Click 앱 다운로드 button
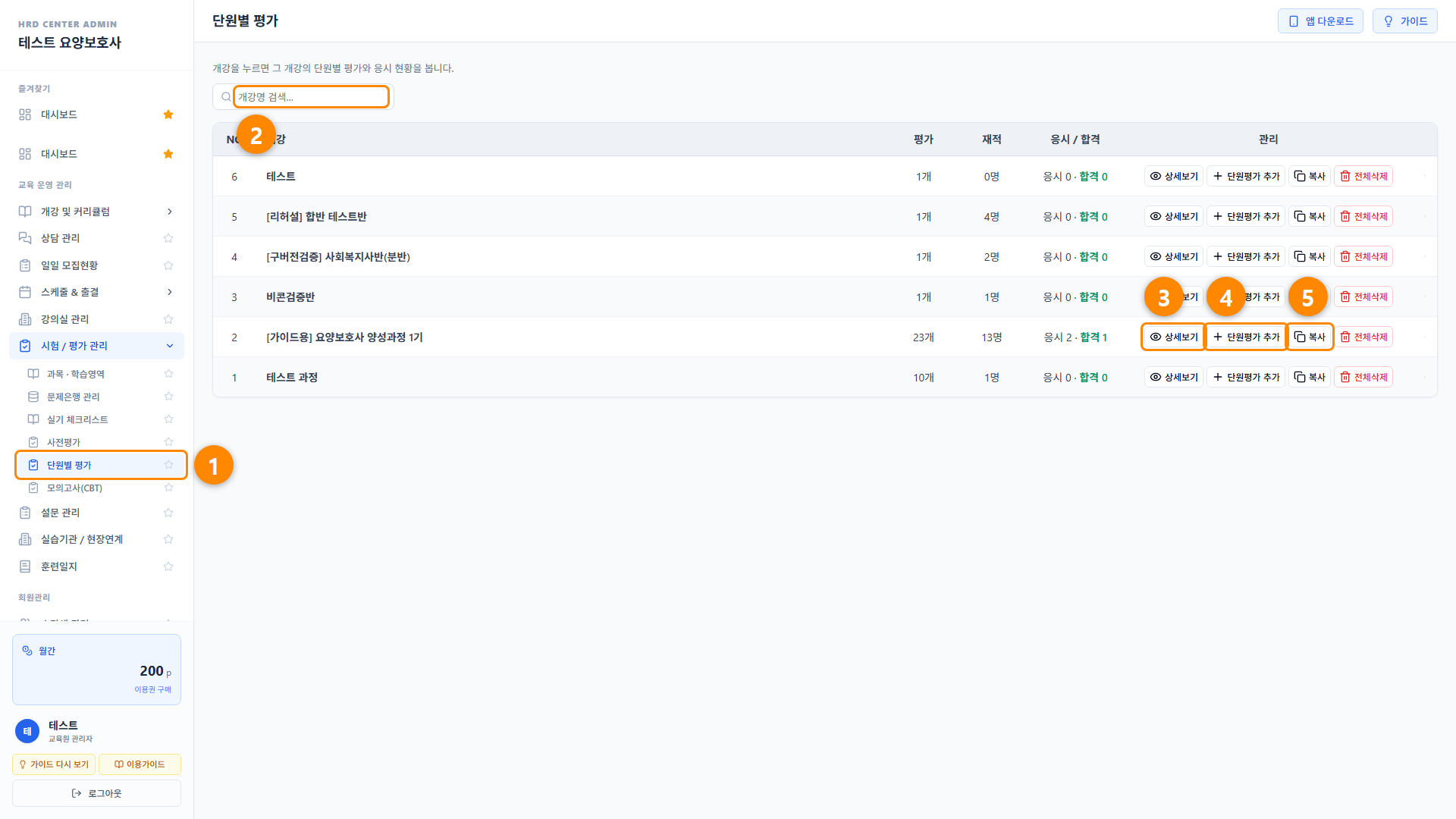This screenshot has height=819, width=1456. [1320, 21]
